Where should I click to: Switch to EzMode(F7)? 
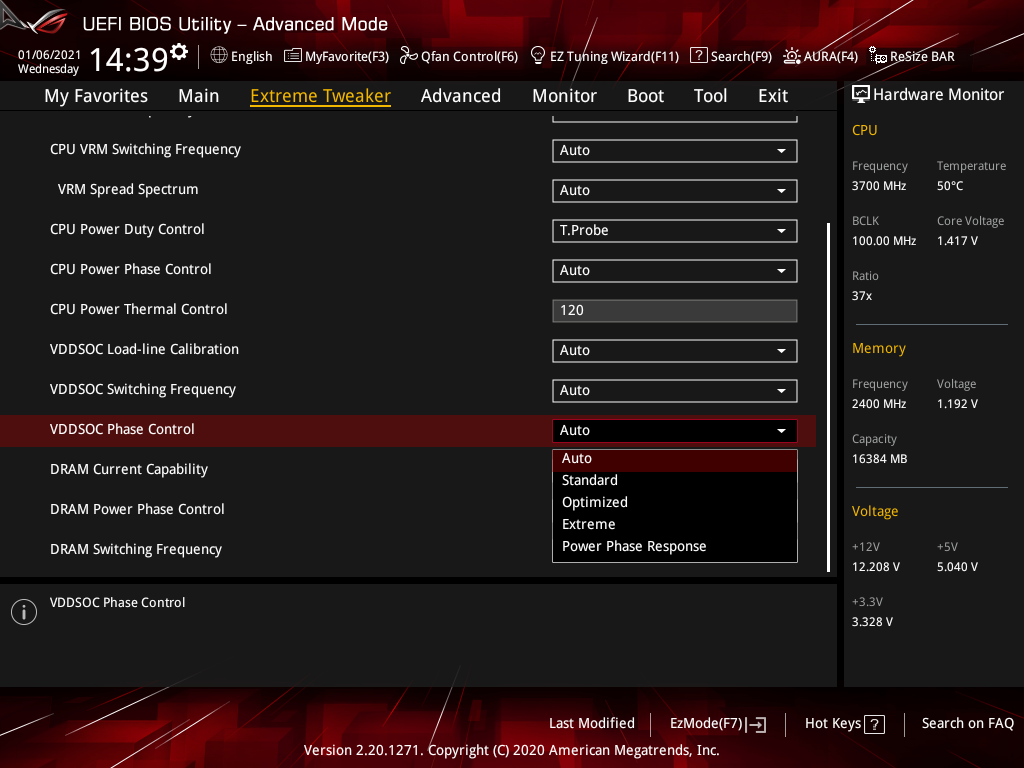[x=718, y=724]
